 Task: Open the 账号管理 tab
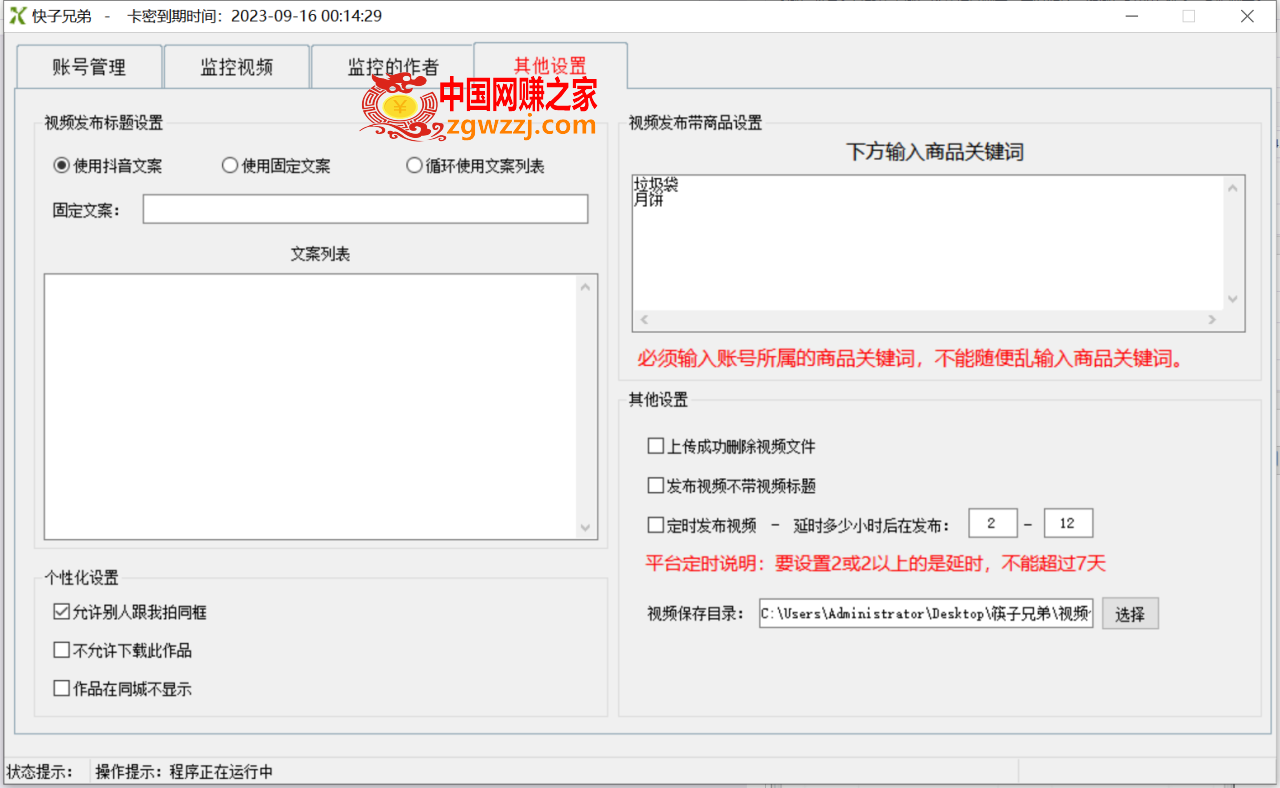[89, 67]
